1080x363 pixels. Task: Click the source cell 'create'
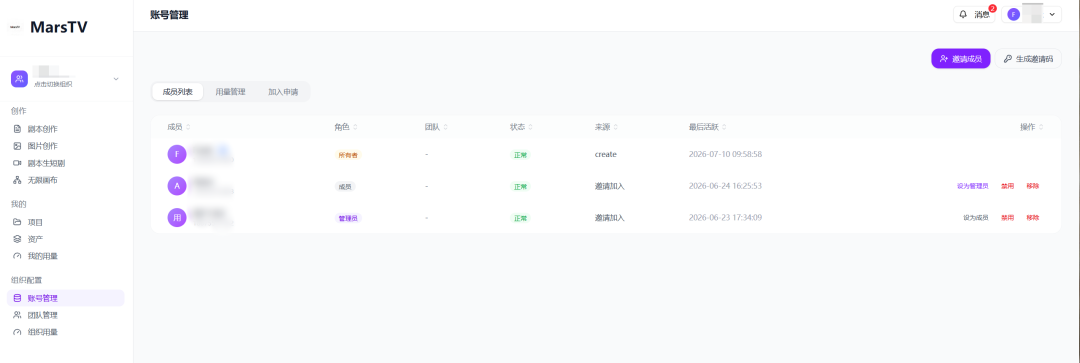tap(605, 154)
